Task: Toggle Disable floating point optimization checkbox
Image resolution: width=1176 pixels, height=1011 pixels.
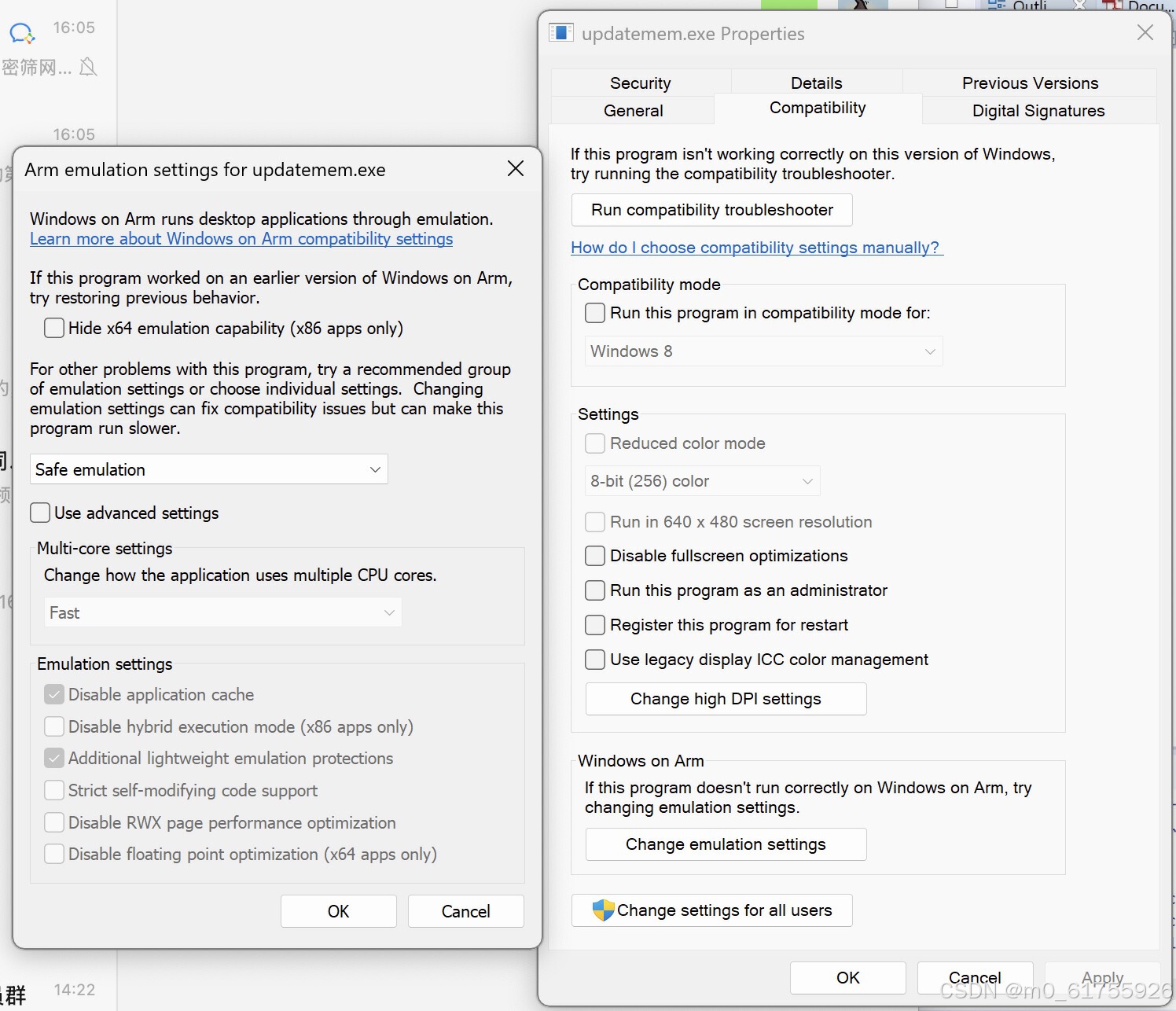Action: [54, 854]
